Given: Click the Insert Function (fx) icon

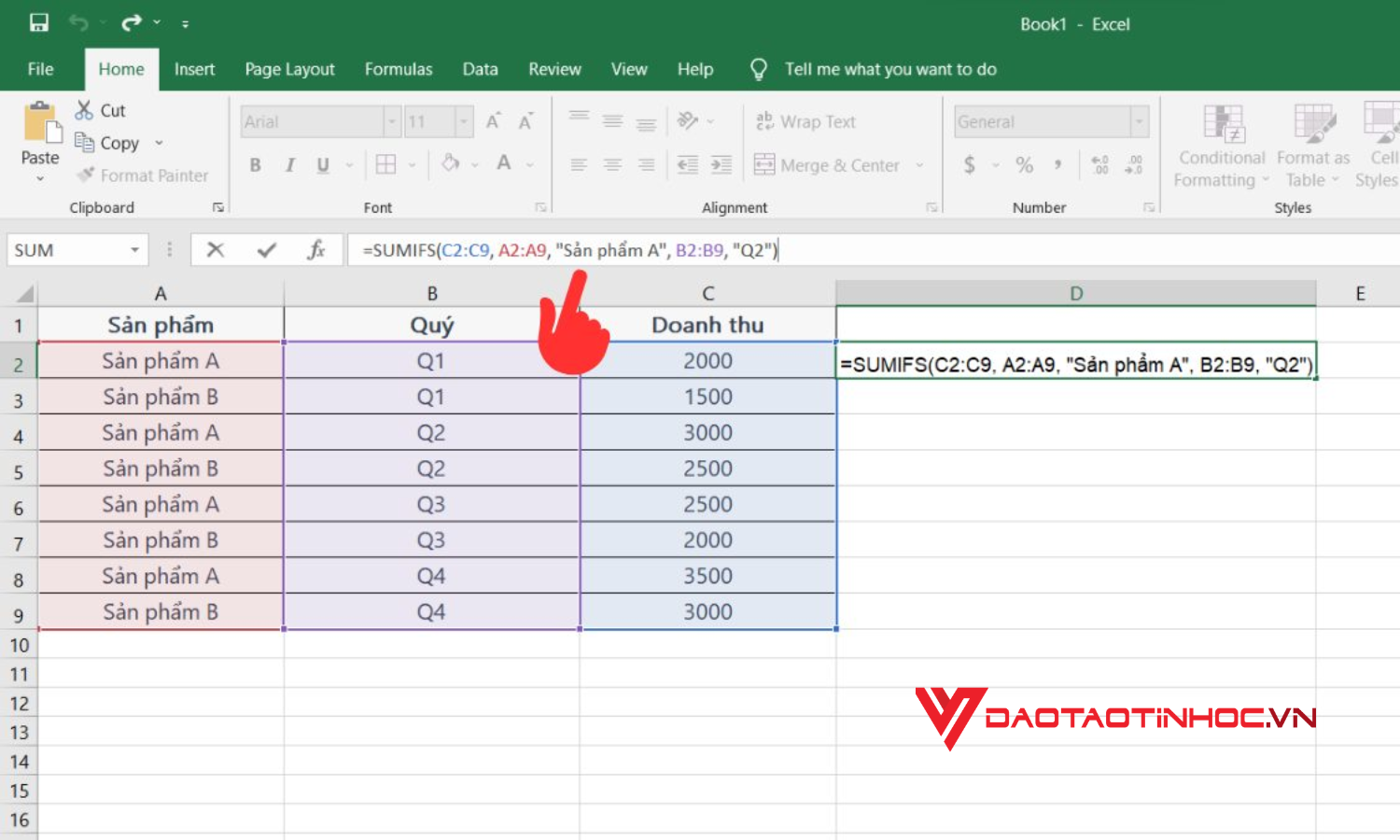Looking at the screenshot, I should coord(317,249).
